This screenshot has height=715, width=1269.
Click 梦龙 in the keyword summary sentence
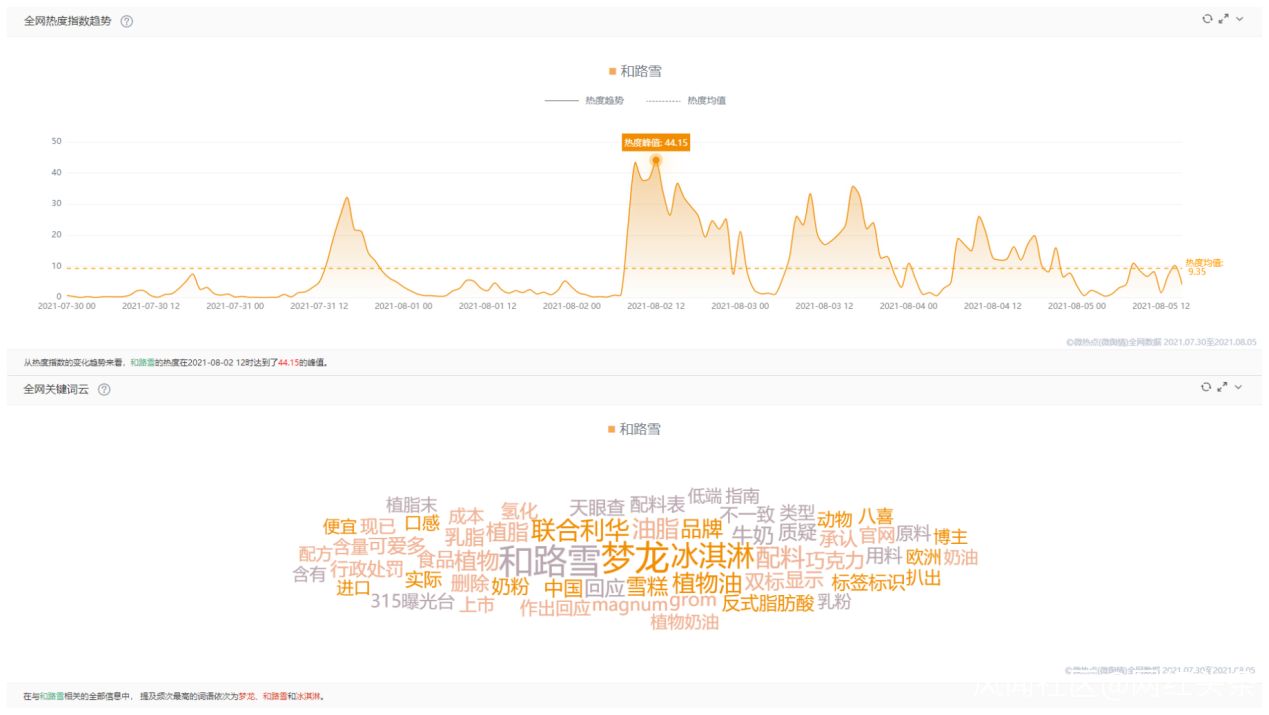(246, 696)
